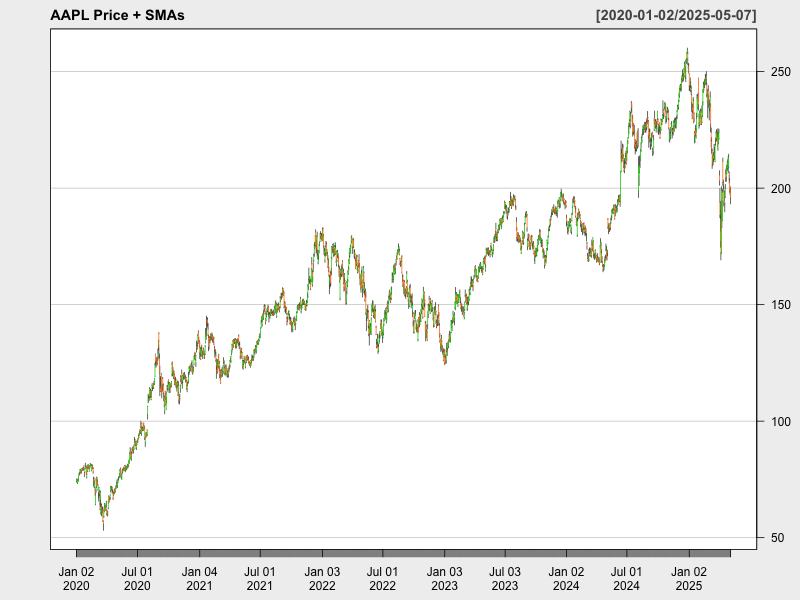800x600 pixels.
Task: Click the 'Jan 02 2025' x-axis label
Action: point(689,579)
